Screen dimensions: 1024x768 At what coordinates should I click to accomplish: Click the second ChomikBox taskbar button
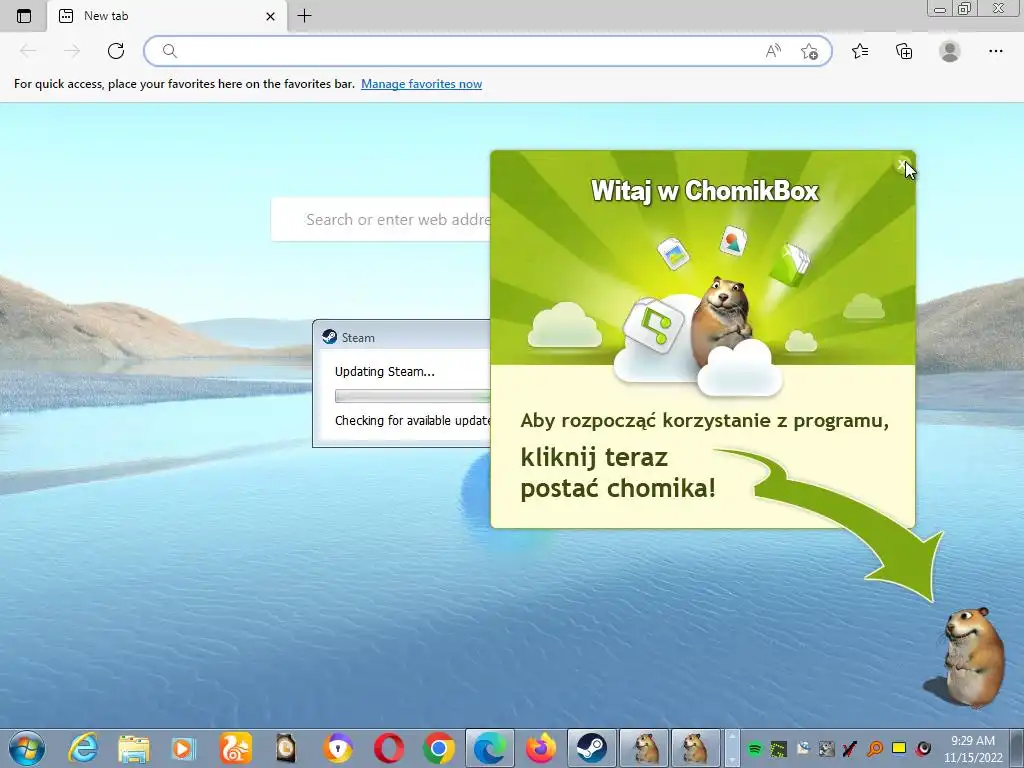coord(696,748)
